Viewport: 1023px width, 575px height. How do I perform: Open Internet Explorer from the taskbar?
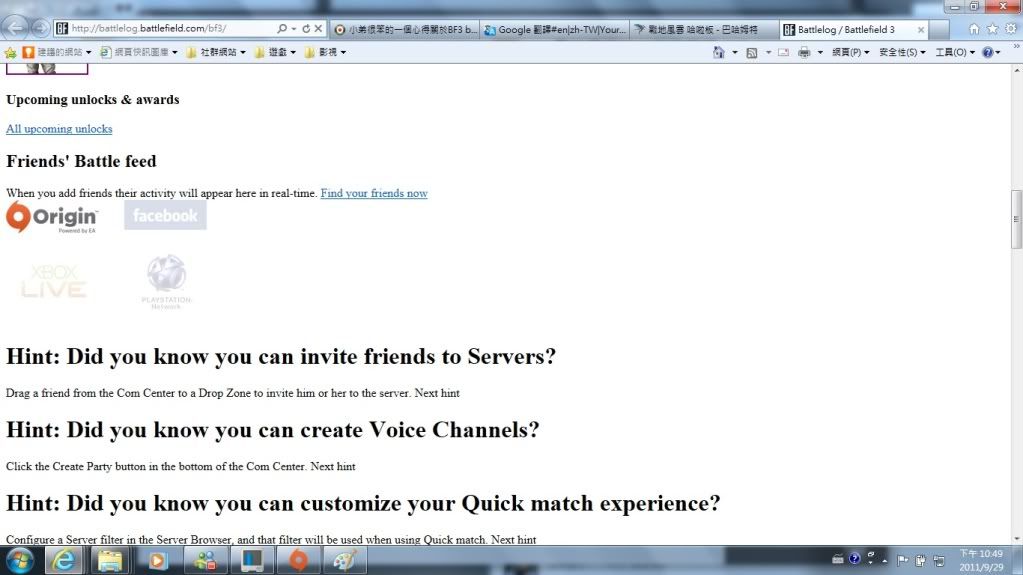[66, 560]
